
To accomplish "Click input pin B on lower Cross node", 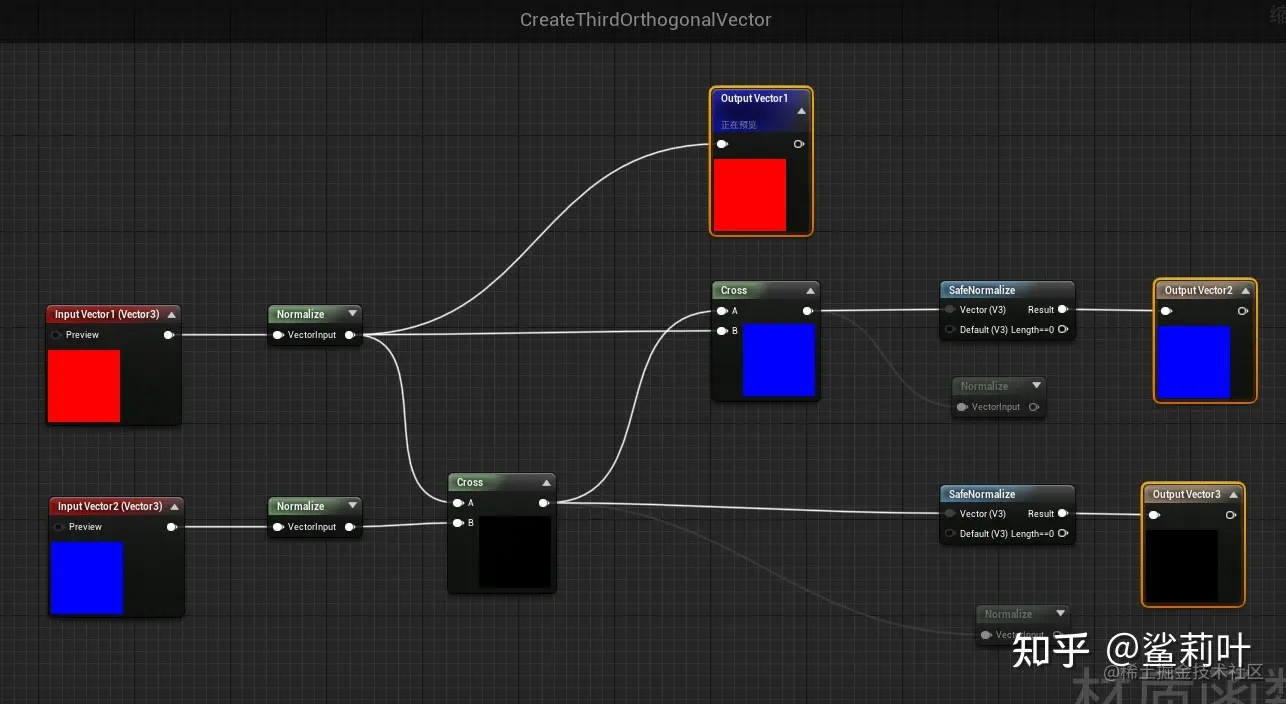I will 458,522.
